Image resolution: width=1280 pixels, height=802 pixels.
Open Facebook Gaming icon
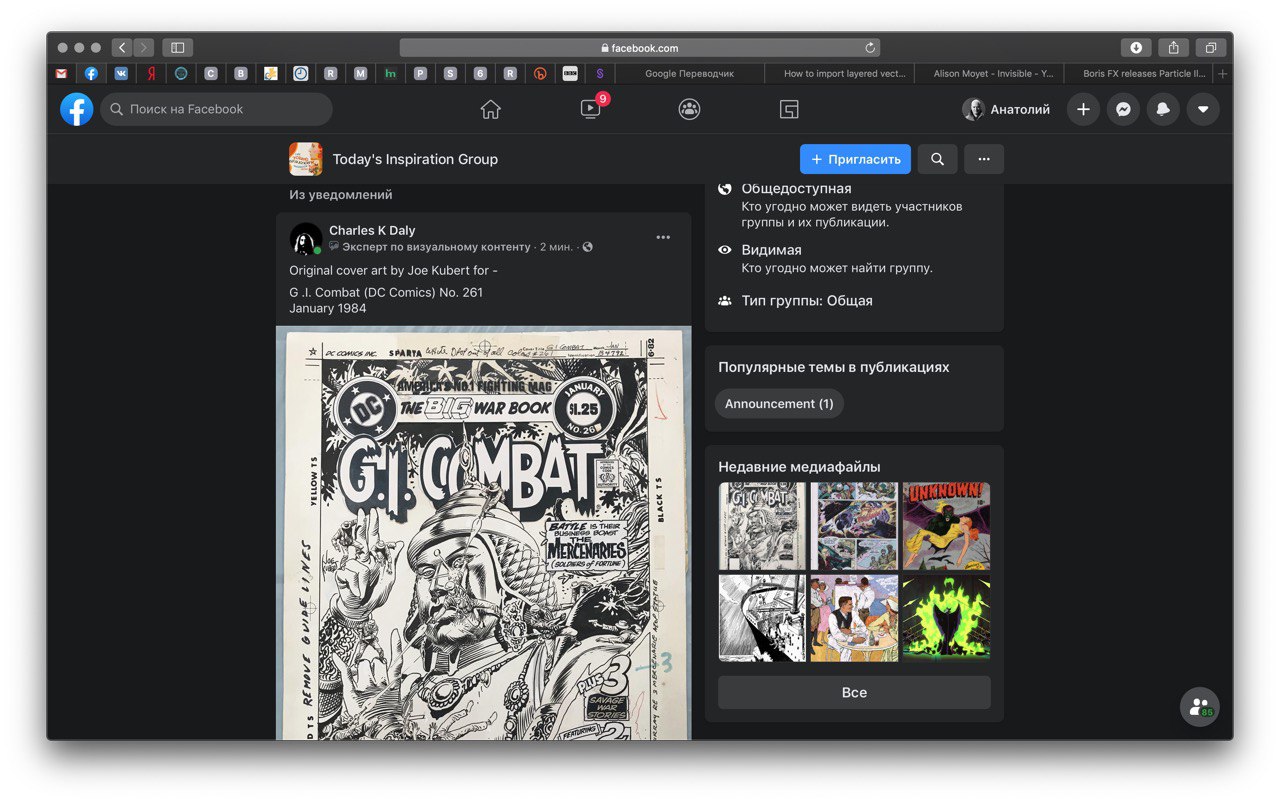click(789, 109)
